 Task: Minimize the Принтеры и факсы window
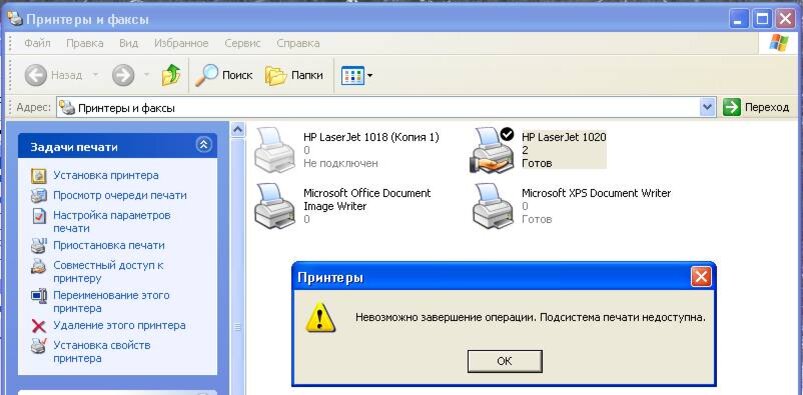click(x=739, y=19)
